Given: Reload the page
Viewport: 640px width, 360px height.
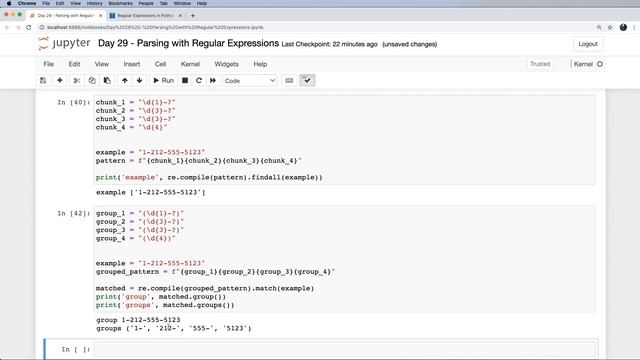Looking at the screenshot, I should click(29, 27).
